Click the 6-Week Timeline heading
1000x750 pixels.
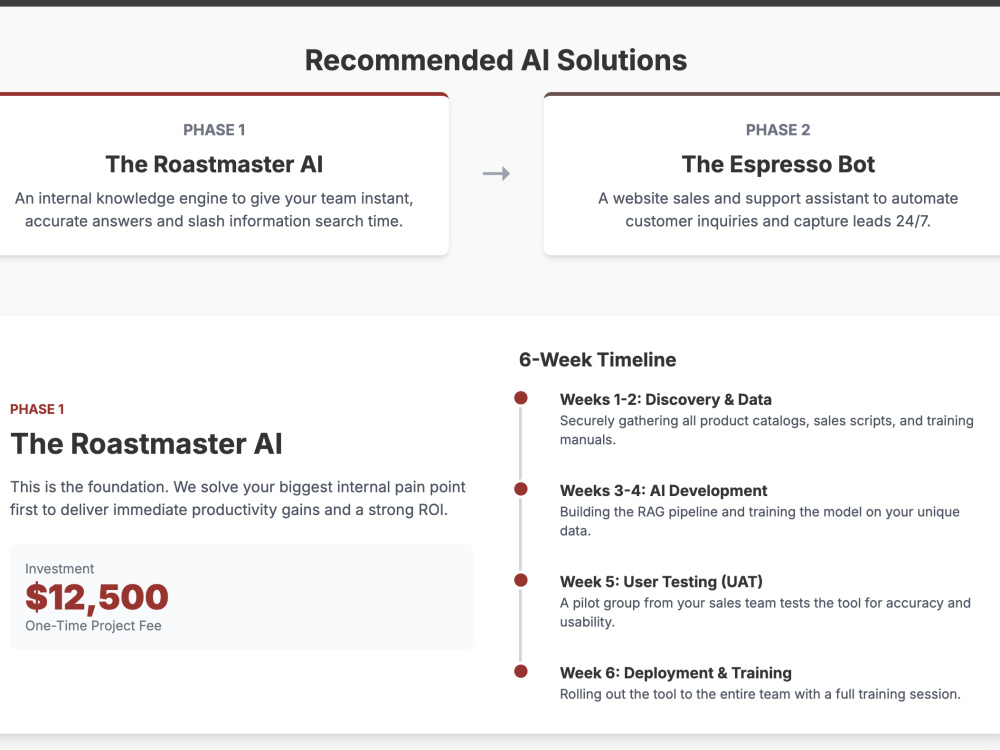coord(598,360)
